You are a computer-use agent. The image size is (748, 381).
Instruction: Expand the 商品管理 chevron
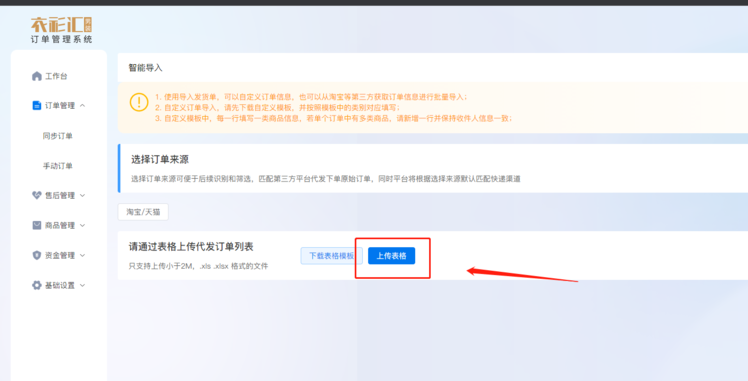[83, 226]
